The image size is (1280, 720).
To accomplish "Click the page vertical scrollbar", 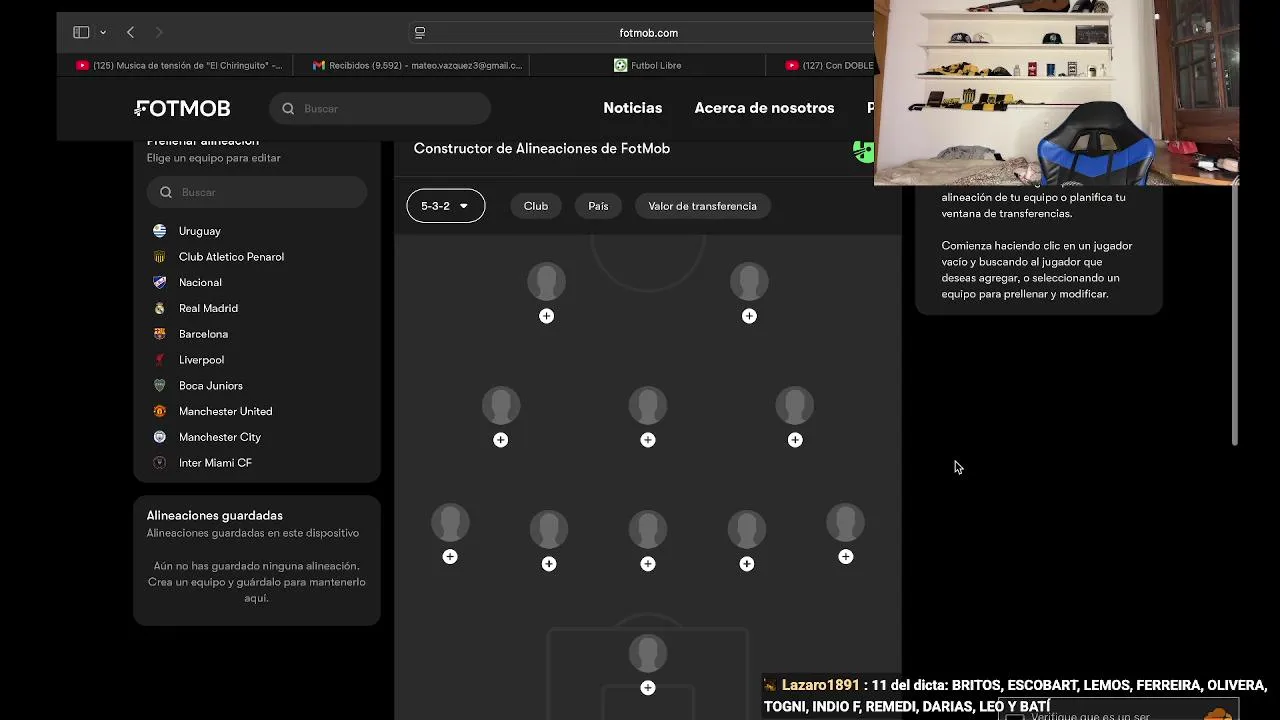I will [x=1235, y=316].
